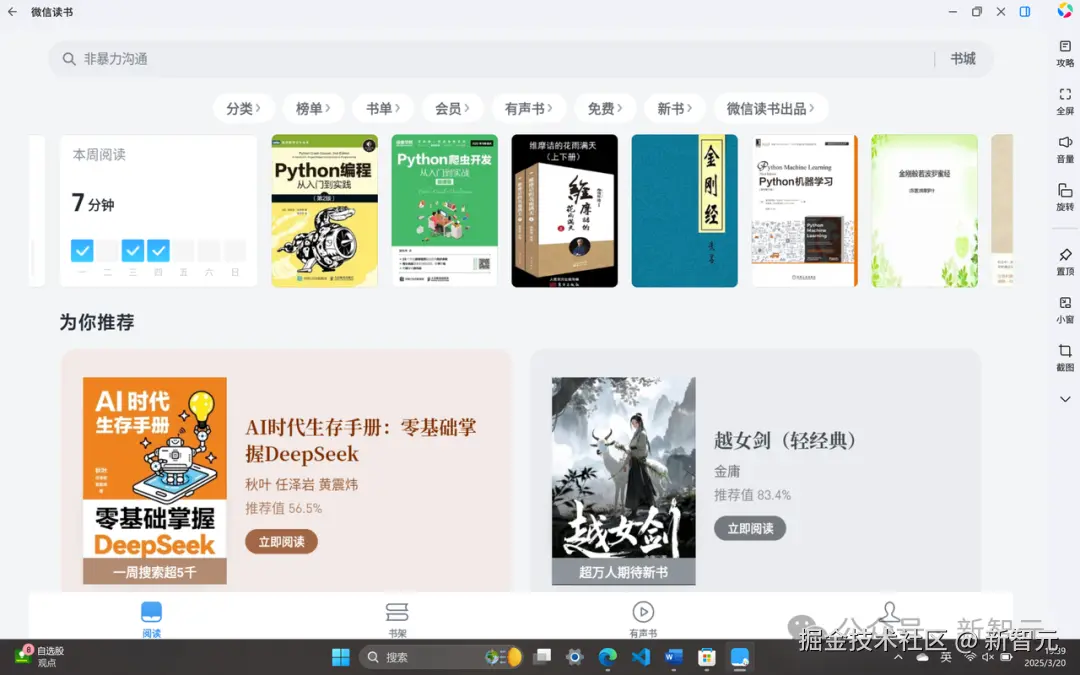Image resolution: width=1080 pixels, height=675 pixels.
Task: Click 立即阅读 for AI时代生存手册
Action: [x=282, y=542]
